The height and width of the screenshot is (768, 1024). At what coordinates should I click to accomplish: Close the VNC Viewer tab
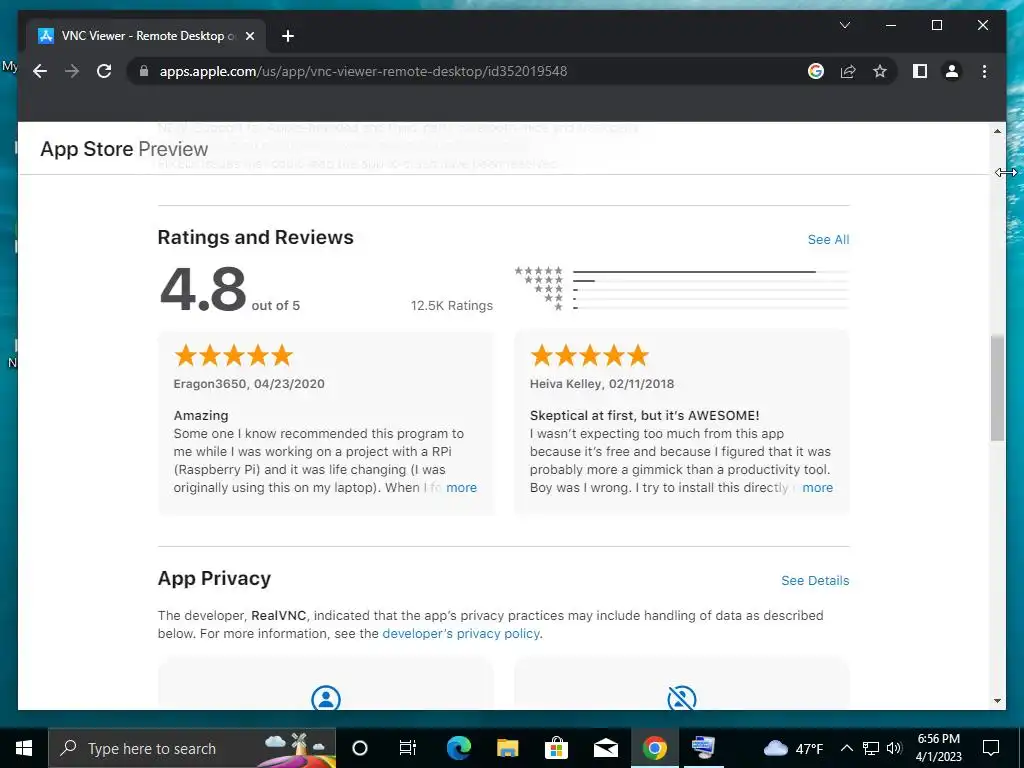(249, 36)
